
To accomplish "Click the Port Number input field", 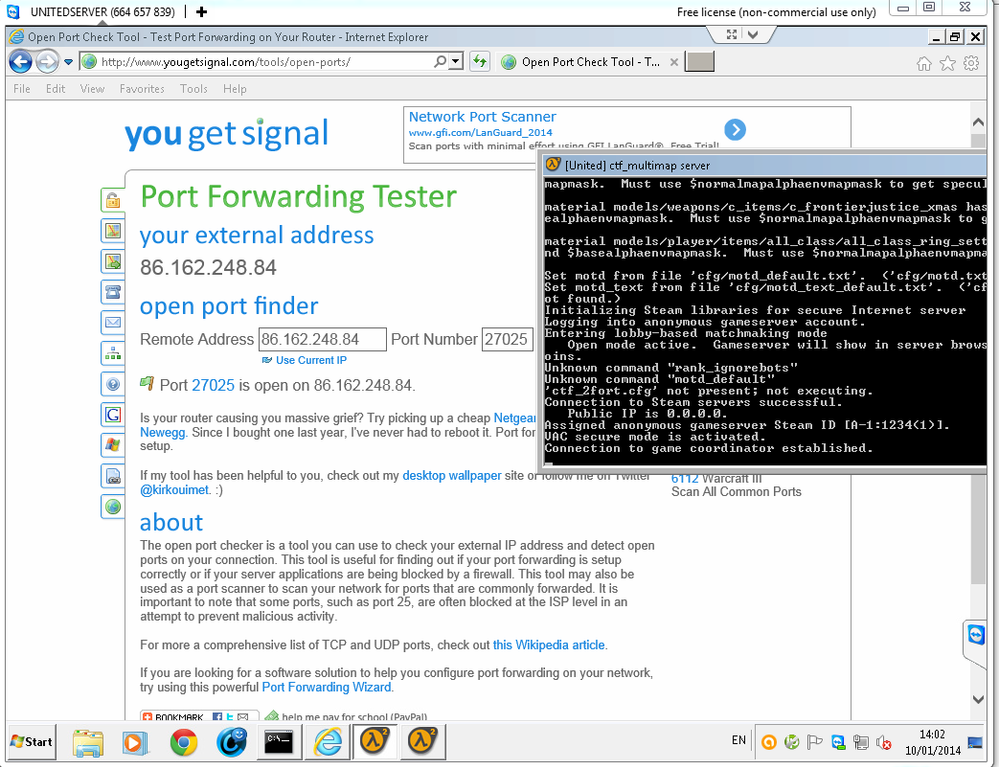I will (507, 340).
